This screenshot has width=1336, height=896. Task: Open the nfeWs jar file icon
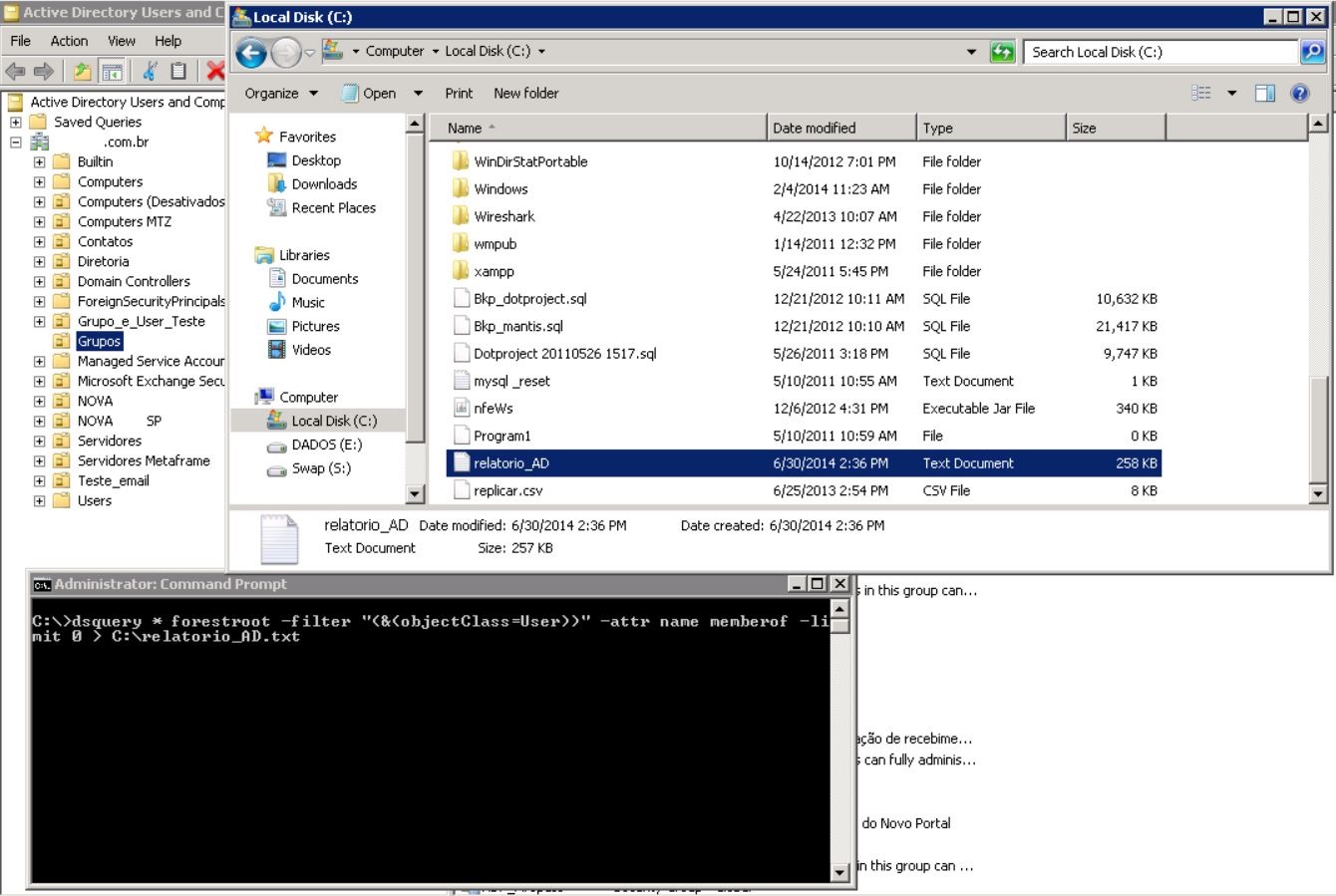461,409
